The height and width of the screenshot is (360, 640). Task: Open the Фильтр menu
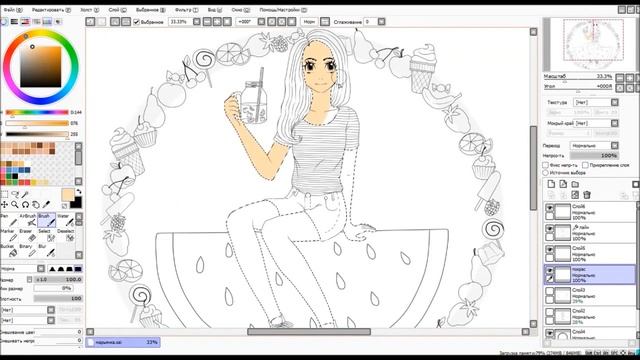click(186, 9)
